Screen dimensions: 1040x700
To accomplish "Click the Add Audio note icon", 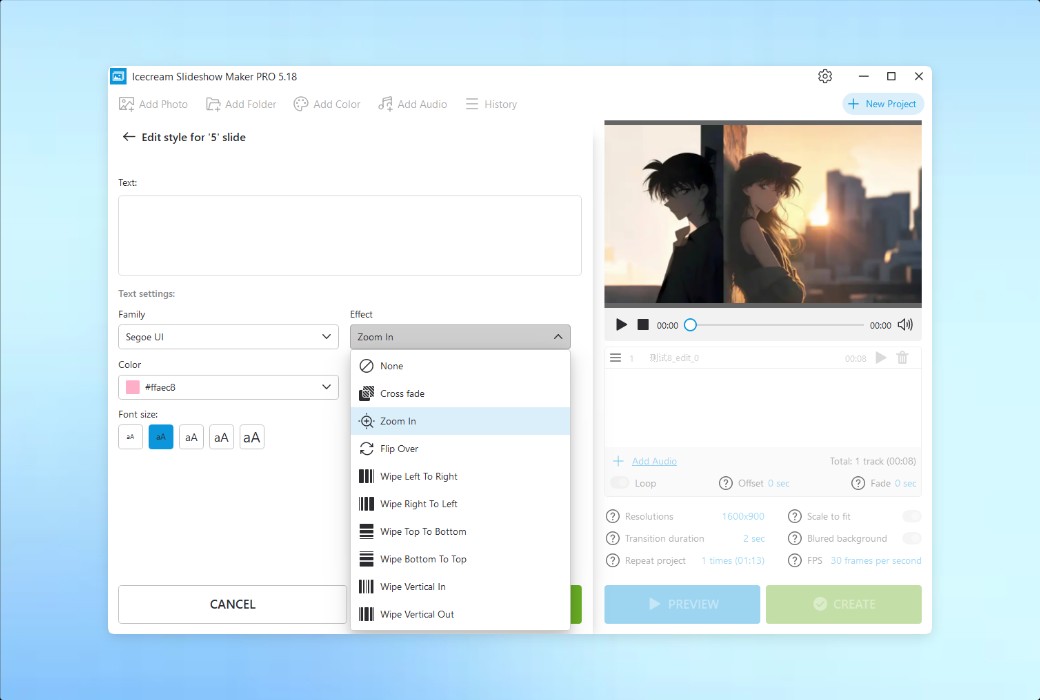I will pyautogui.click(x=383, y=103).
